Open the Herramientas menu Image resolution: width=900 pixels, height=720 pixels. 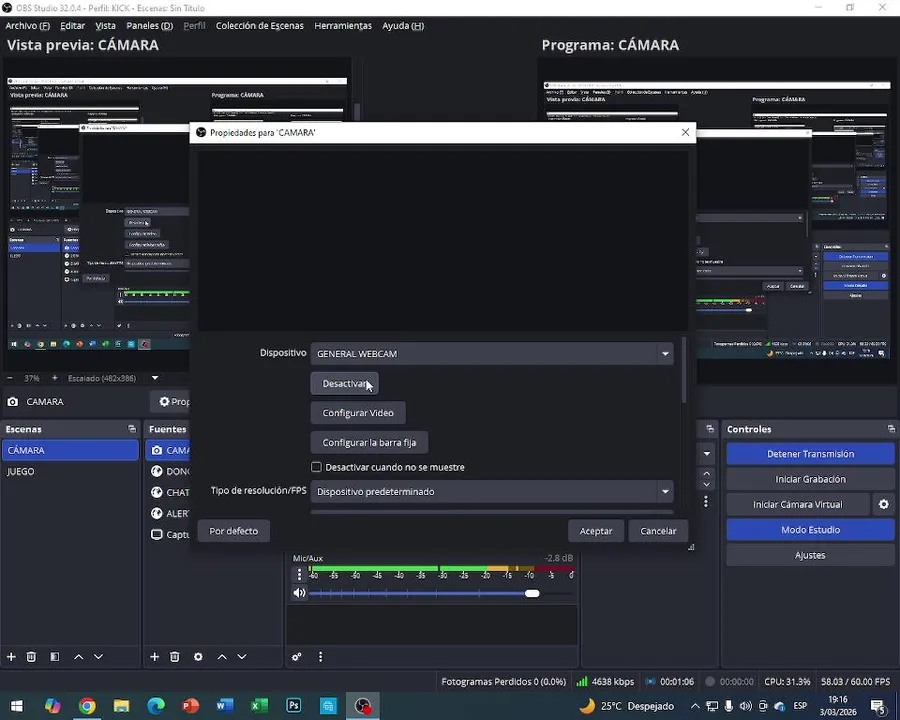[x=343, y=26]
